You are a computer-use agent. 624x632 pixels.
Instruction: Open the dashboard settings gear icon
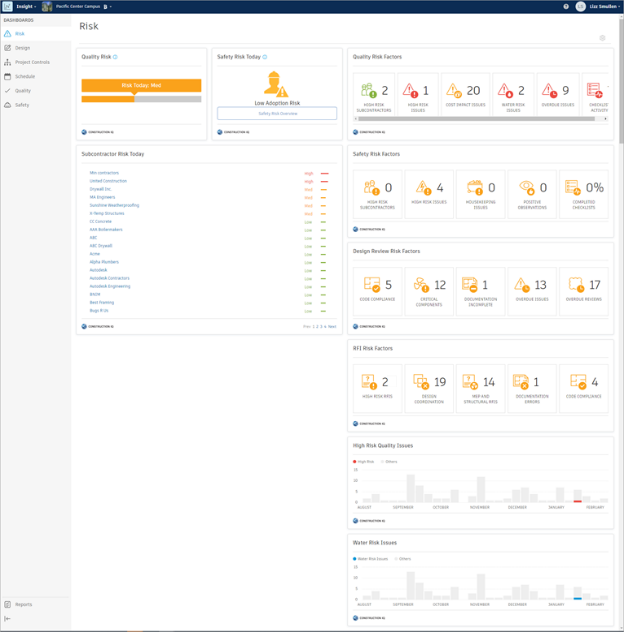point(602,38)
